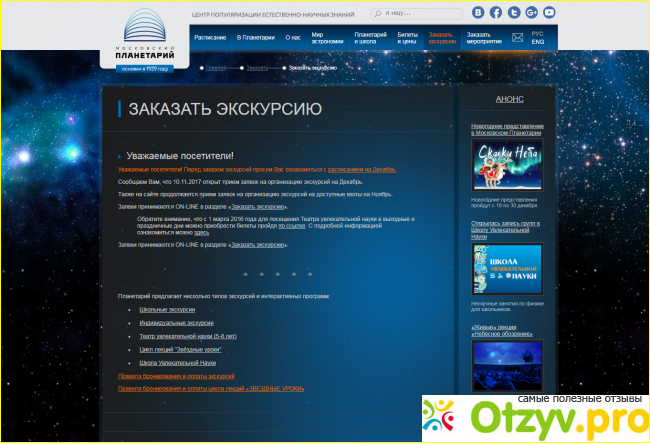Type in the 'Я ищу...' search field

[x=420, y=13]
